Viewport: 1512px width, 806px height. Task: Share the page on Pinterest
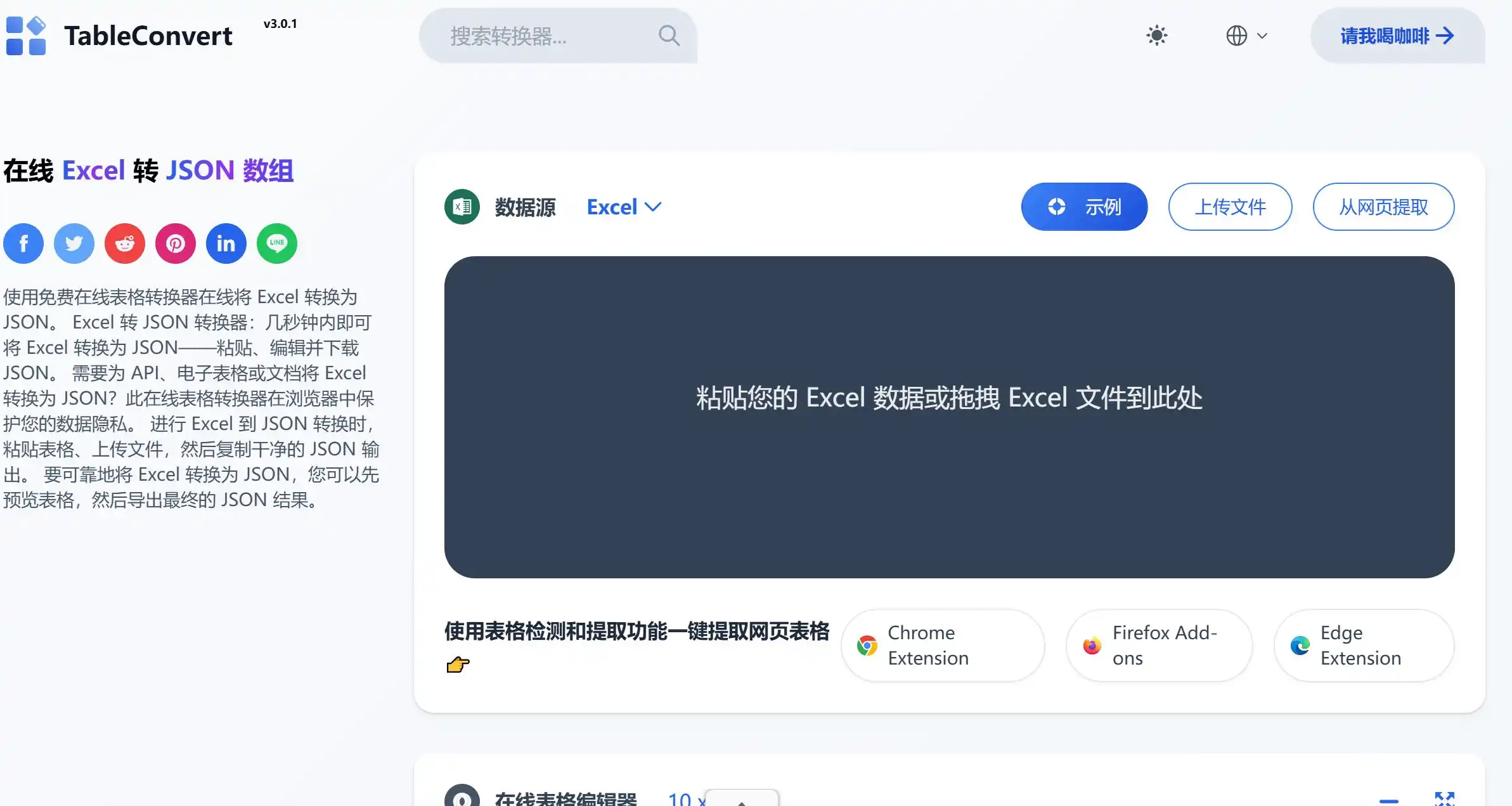click(176, 244)
